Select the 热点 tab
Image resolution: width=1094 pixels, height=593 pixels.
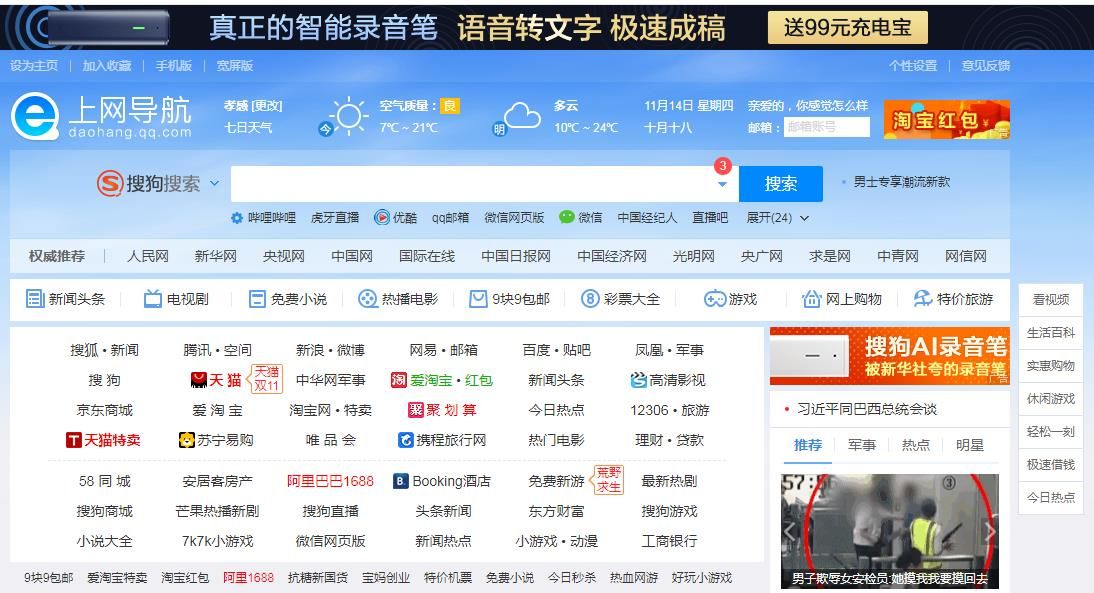coord(915,446)
